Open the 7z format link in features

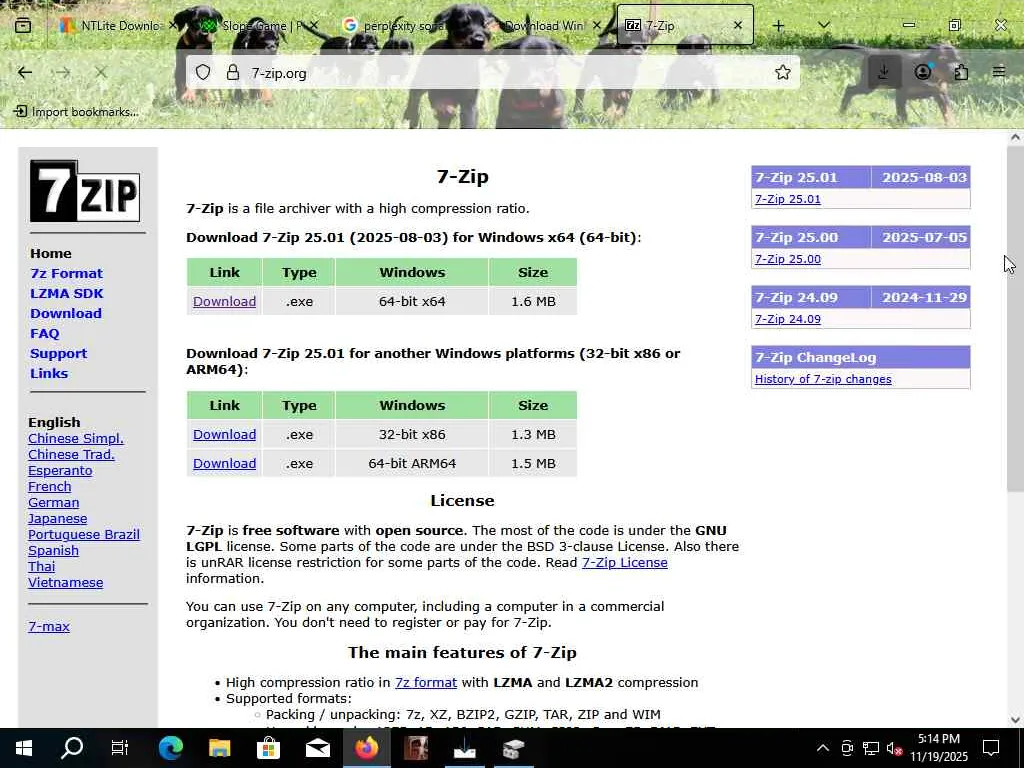(426, 682)
